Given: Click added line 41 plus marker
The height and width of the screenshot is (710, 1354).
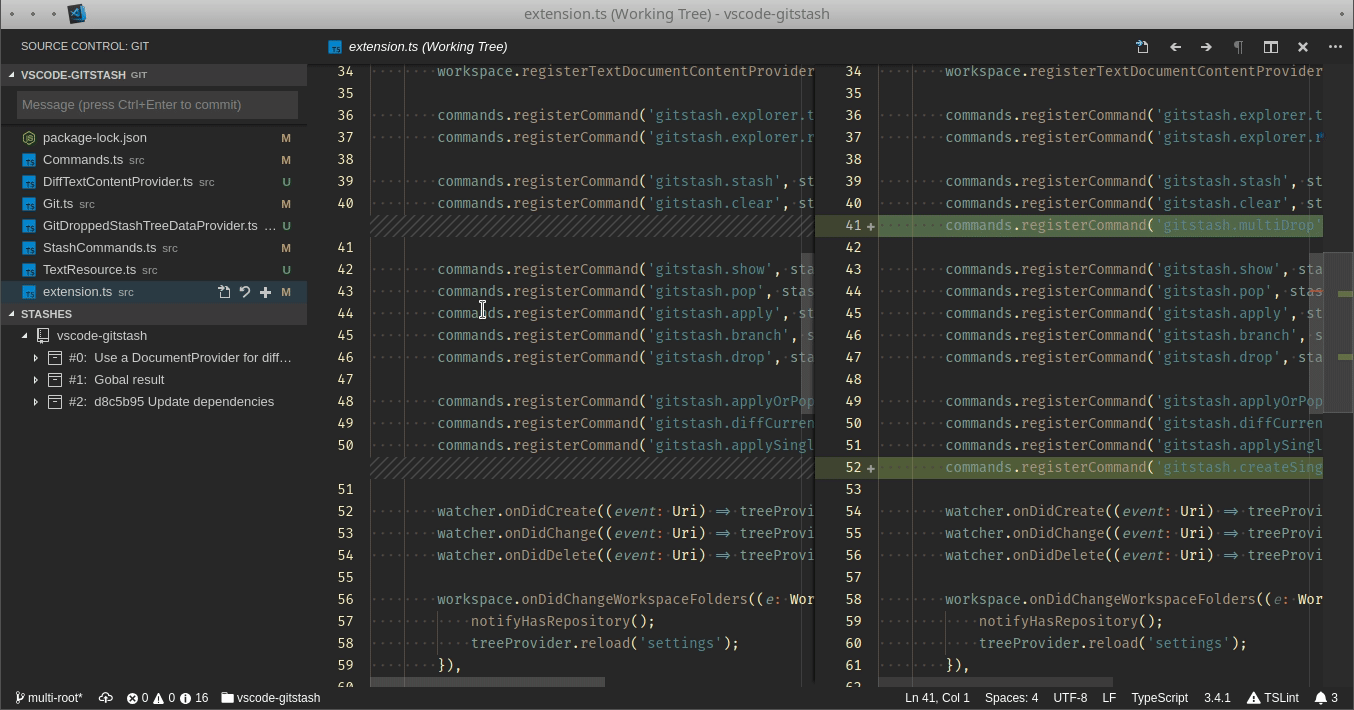Looking at the screenshot, I should point(871,226).
